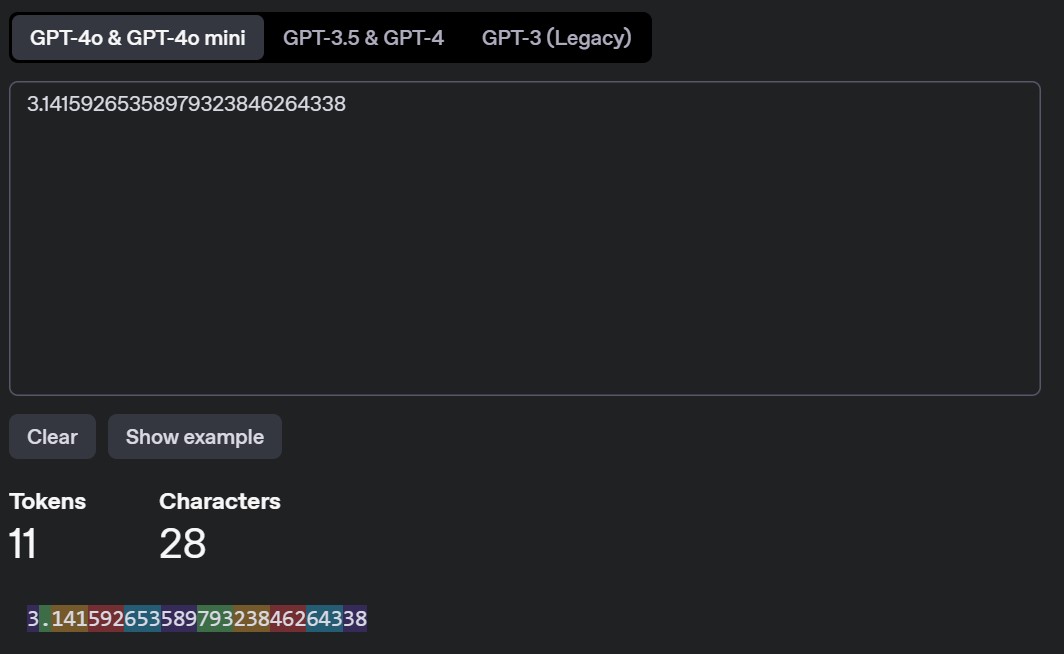Click the Characters heading label
Viewport: 1064px width, 654px height.
pyautogui.click(x=220, y=501)
